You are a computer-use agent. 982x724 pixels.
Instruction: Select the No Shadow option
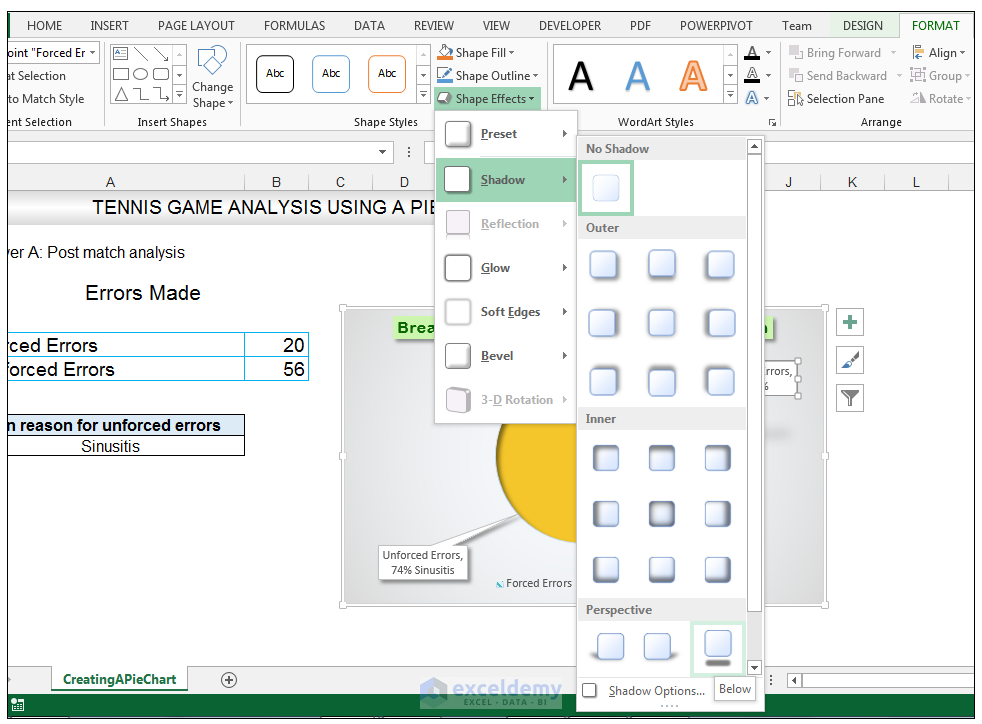tap(606, 188)
